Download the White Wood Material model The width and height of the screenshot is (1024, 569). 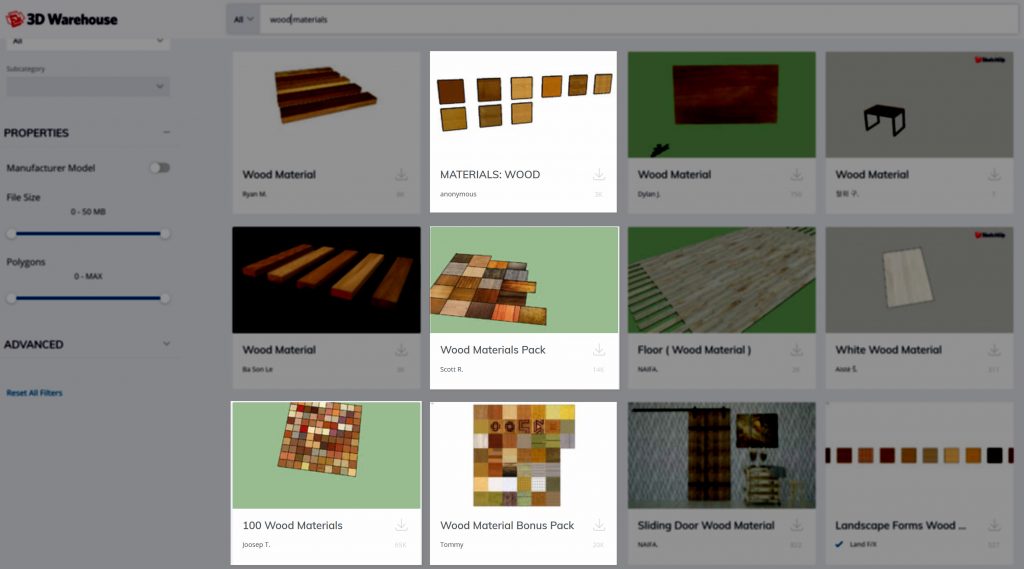click(x=994, y=350)
